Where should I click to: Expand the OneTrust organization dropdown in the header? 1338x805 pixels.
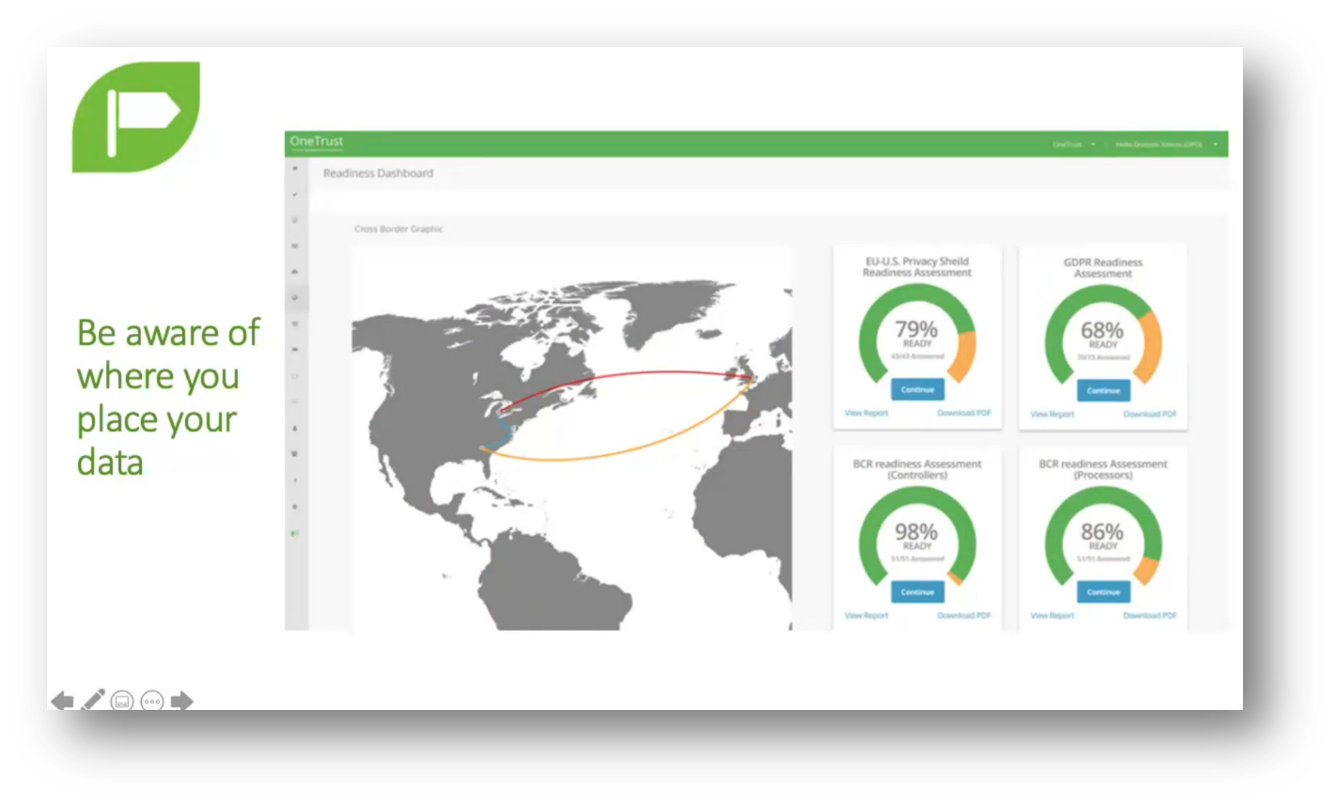(1074, 144)
